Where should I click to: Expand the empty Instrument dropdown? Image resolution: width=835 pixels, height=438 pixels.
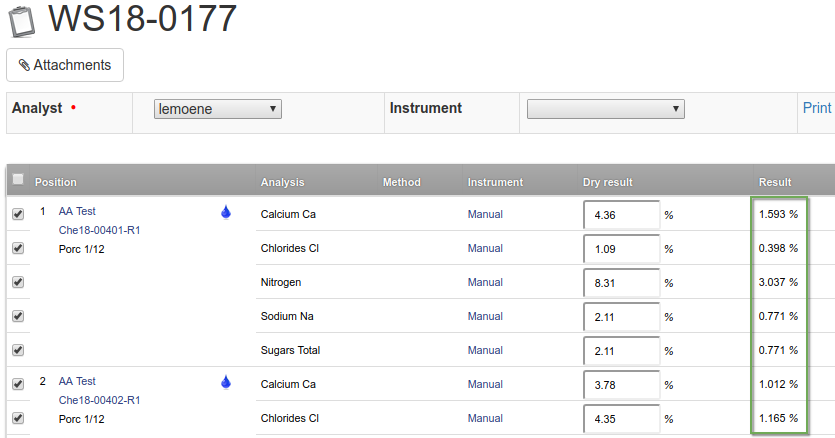tap(604, 109)
